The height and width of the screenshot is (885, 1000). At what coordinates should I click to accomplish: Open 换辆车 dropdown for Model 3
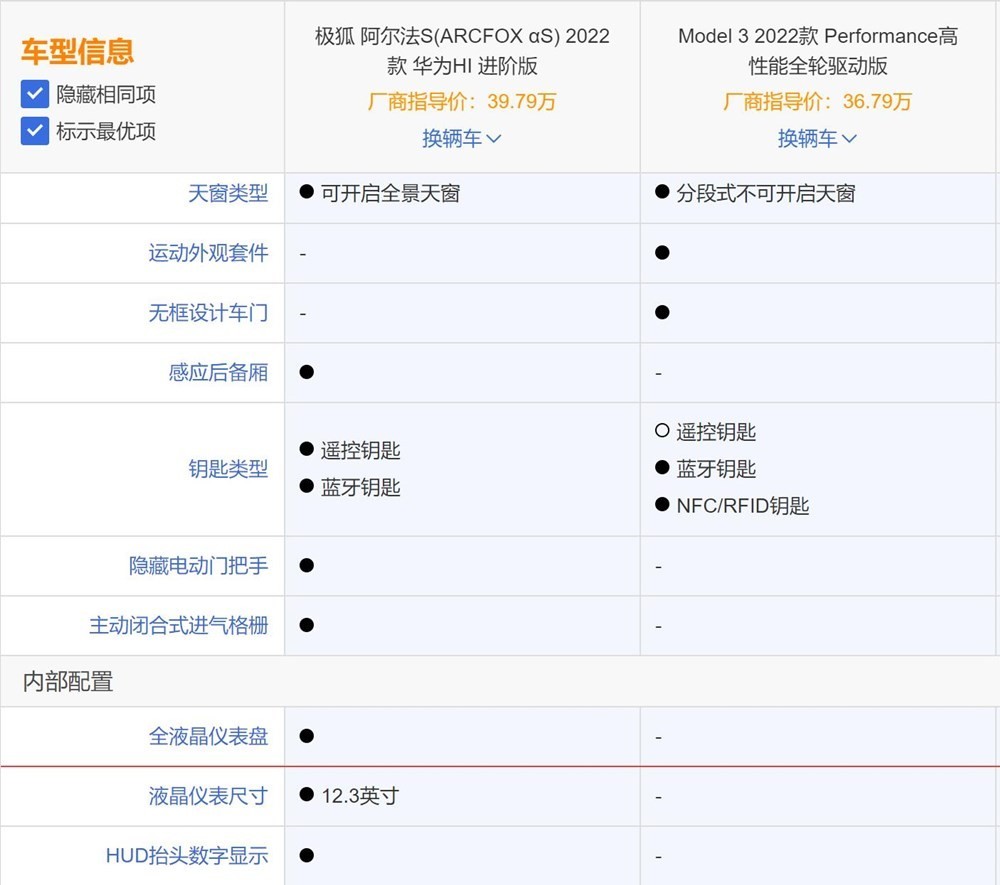pos(817,138)
